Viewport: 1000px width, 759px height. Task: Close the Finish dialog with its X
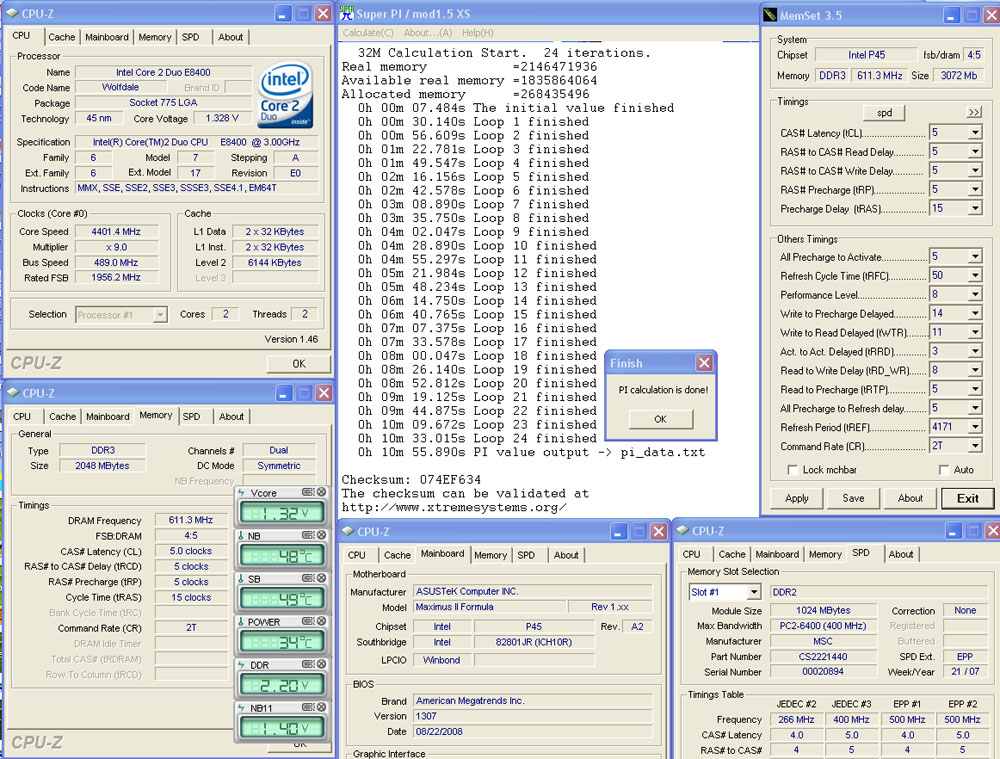[703, 363]
